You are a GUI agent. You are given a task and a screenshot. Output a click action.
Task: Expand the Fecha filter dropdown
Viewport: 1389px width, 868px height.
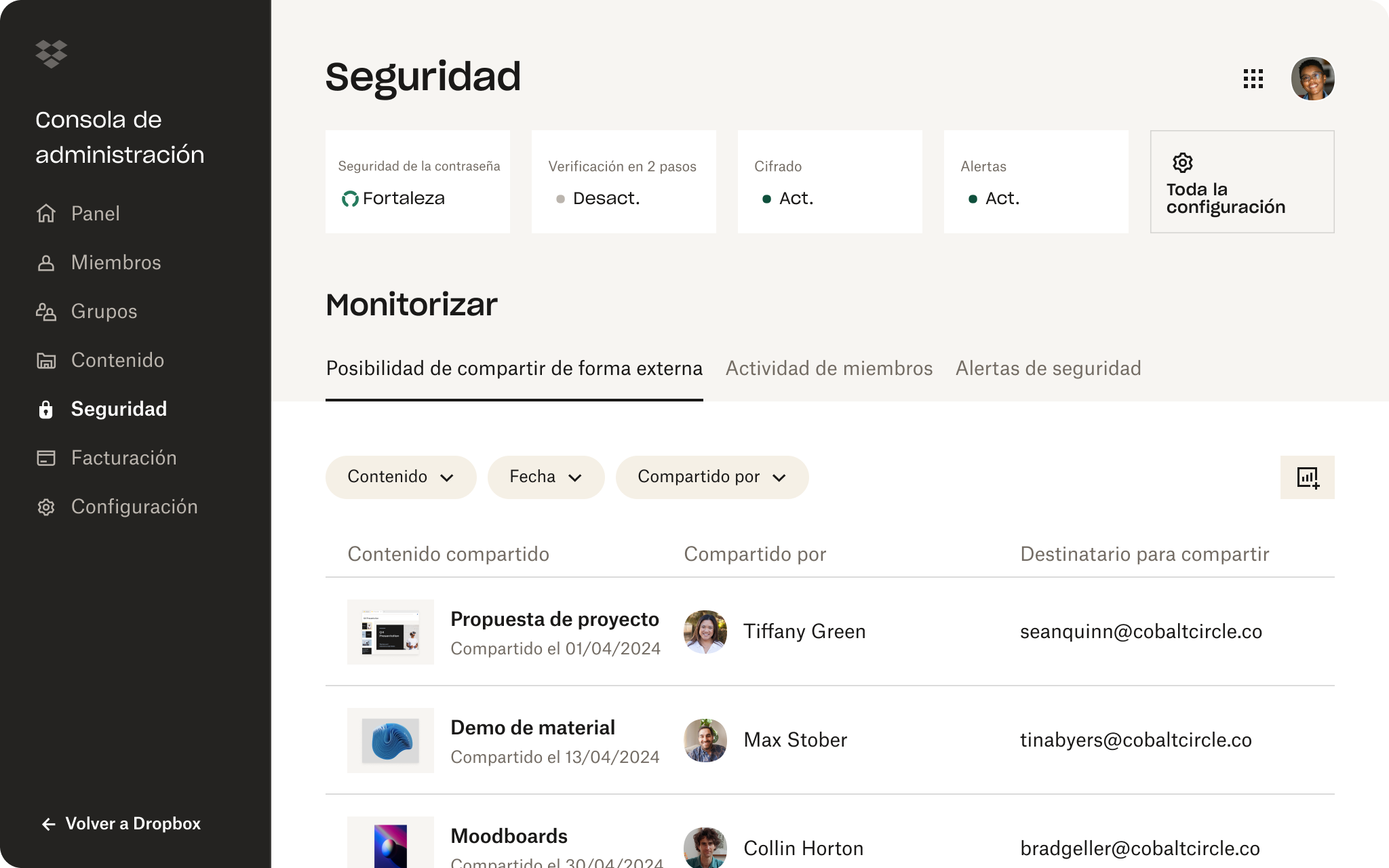coord(546,477)
